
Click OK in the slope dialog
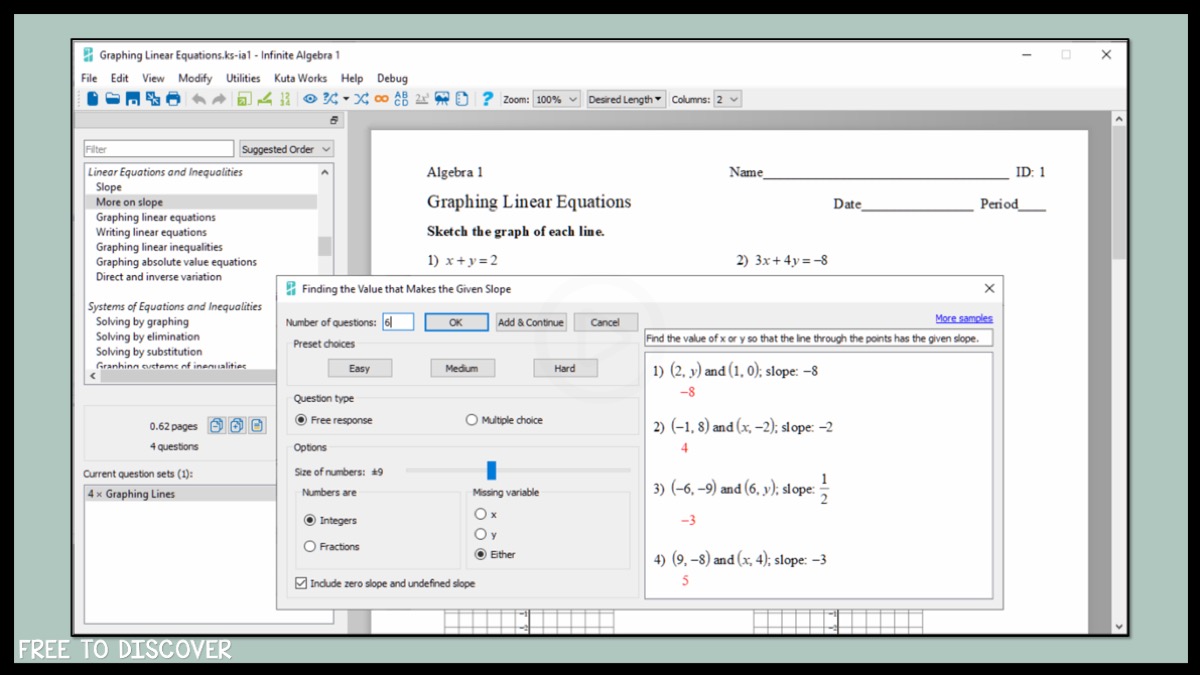456,322
